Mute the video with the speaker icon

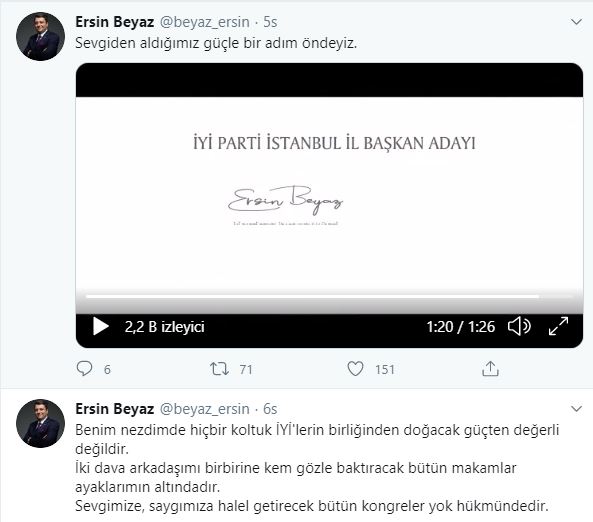click(x=519, y=326)
